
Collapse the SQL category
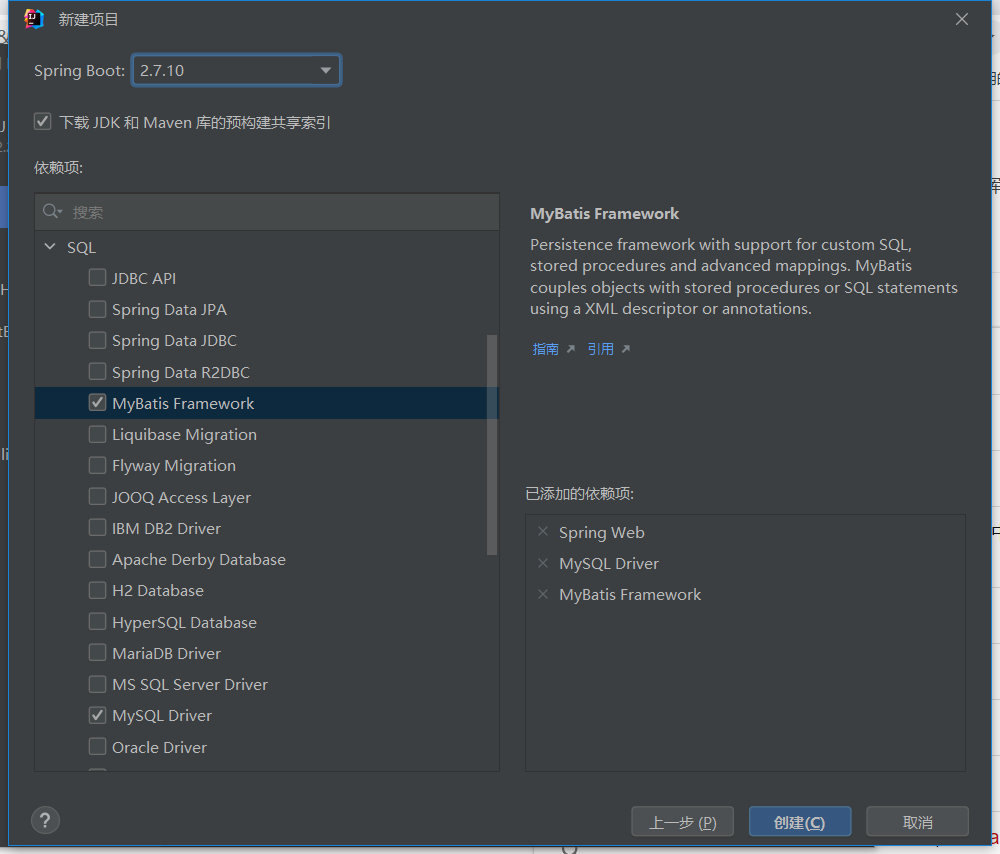(50, 246)
